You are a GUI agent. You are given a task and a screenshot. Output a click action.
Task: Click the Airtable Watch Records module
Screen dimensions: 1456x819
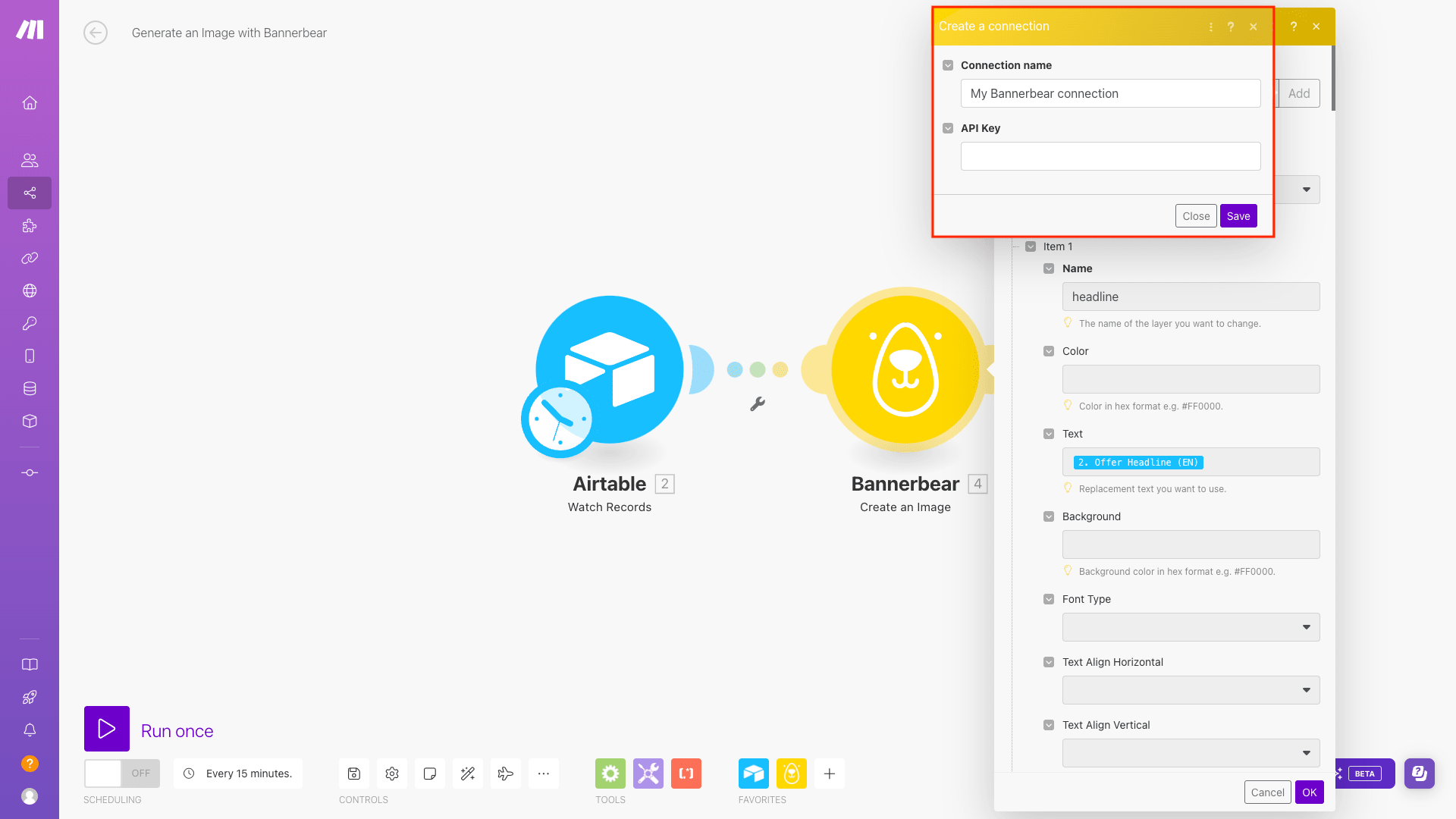tap(610, 370)
